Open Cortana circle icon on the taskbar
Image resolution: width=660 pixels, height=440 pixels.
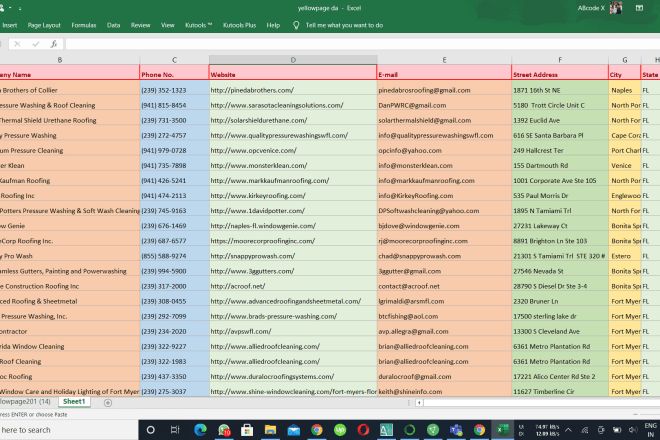pyautogui.click(x=150, y=430)
